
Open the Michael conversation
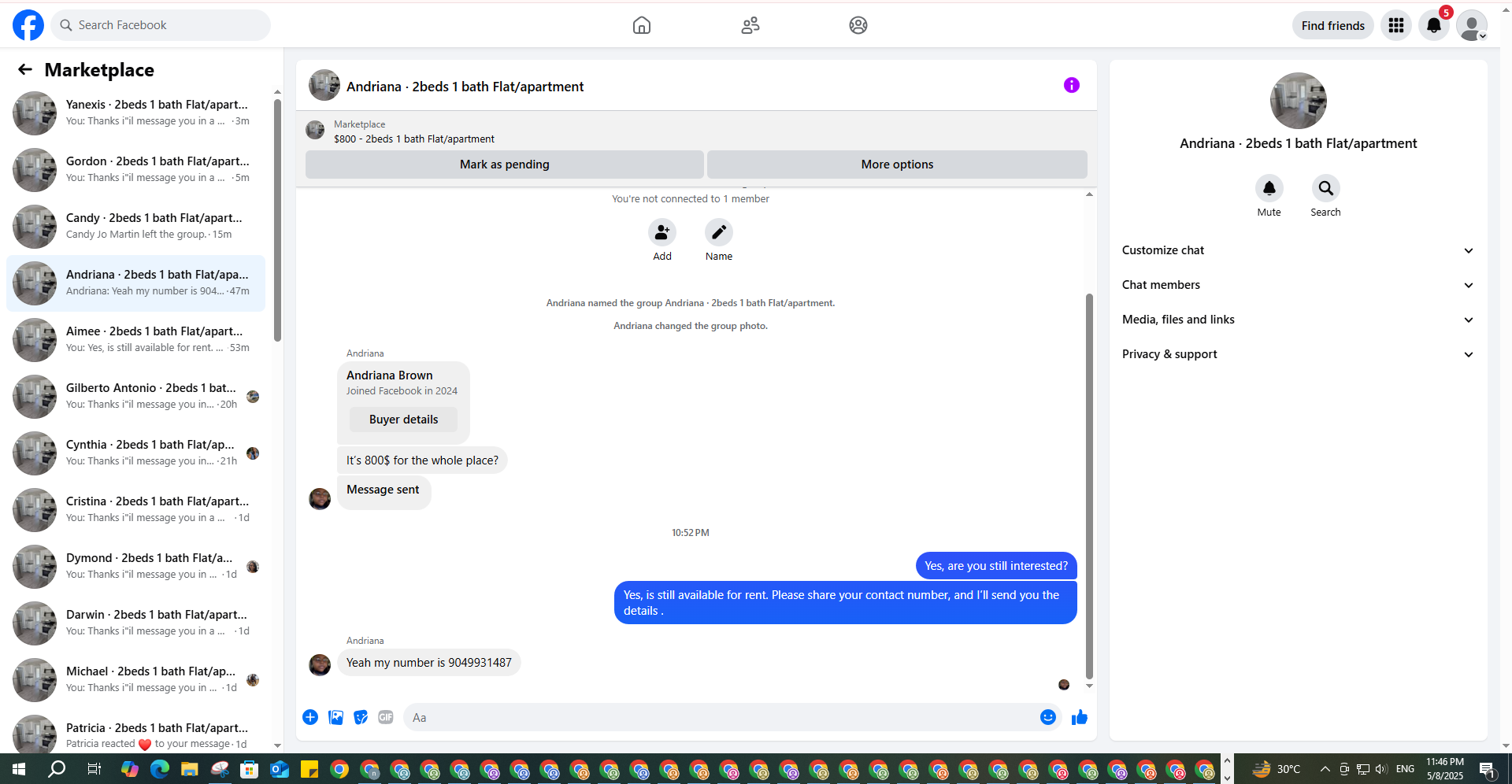coord(135,680)
